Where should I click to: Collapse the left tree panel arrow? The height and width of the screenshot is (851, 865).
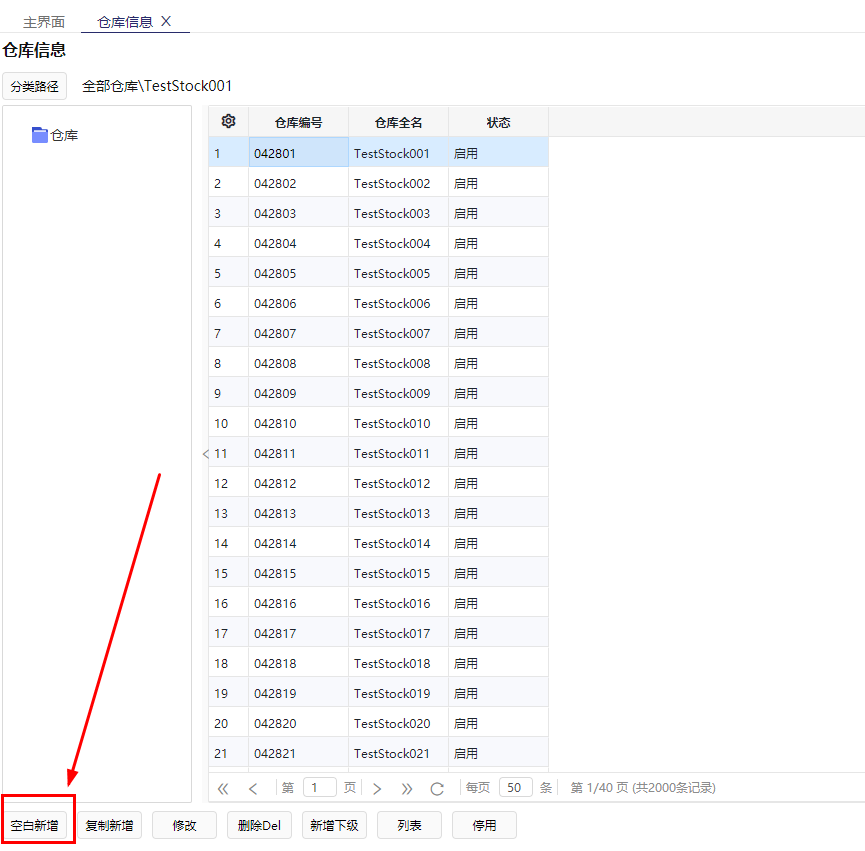[205, 454]
